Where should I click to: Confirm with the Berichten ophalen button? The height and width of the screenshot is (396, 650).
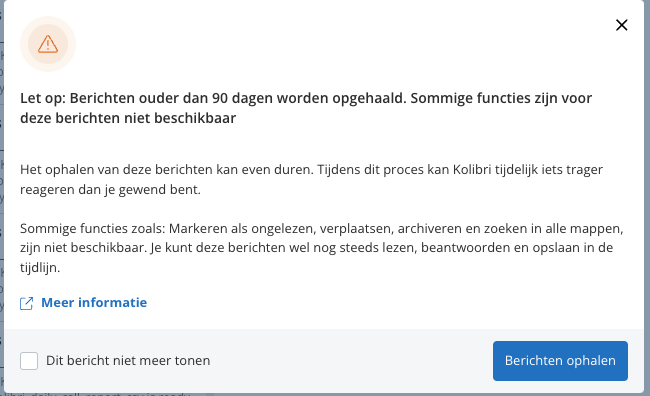[560, 361]
